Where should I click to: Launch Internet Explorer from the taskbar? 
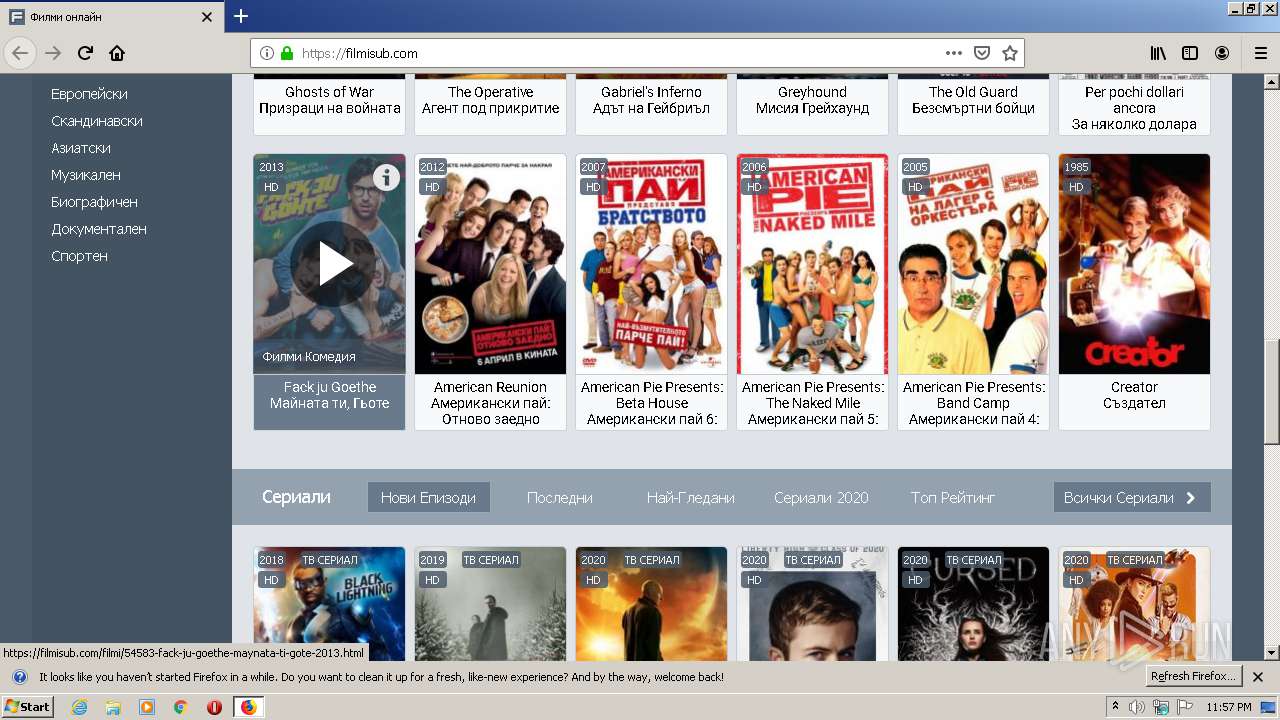[x=79, y=707]
